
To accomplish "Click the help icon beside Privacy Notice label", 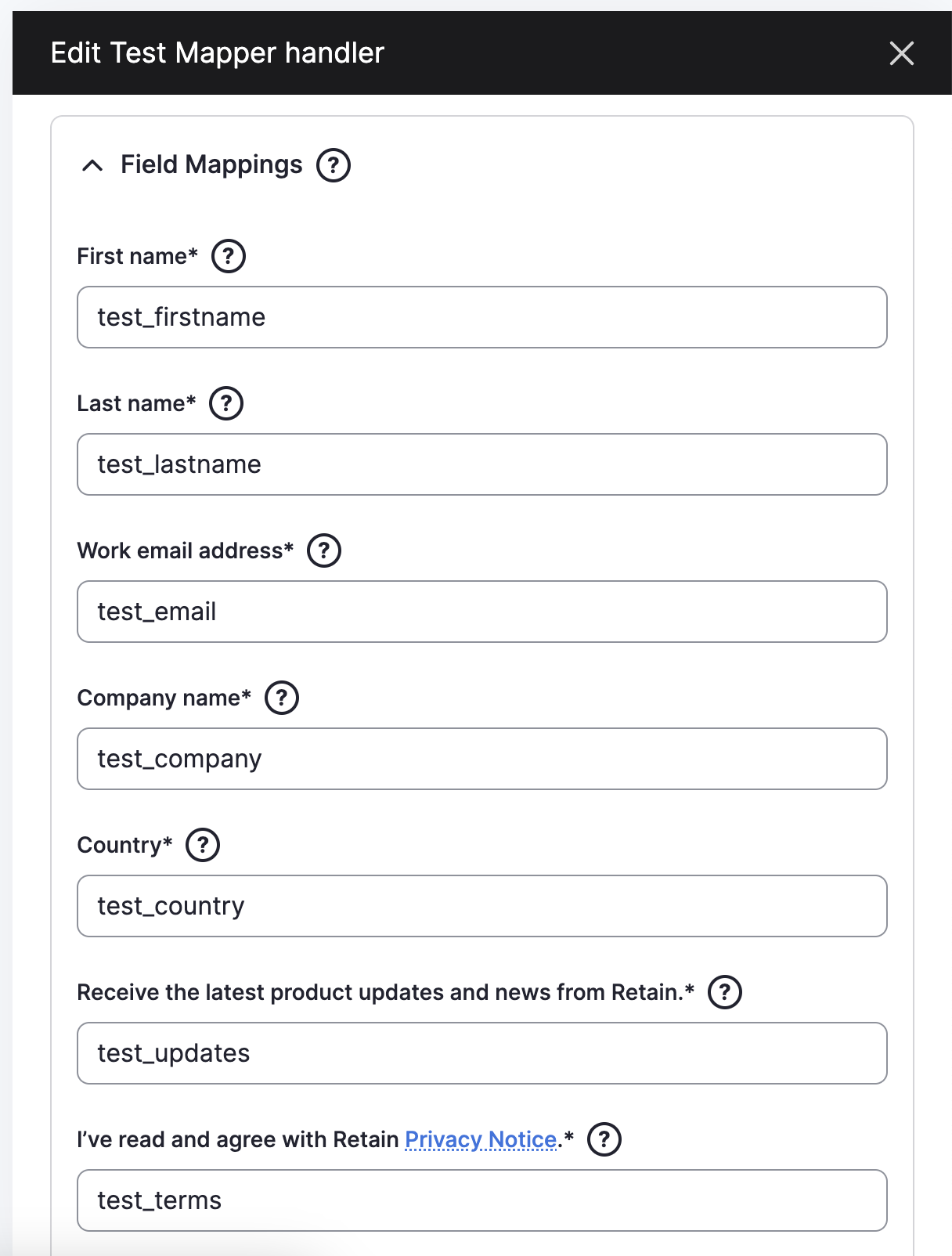I will [604, 1139].
